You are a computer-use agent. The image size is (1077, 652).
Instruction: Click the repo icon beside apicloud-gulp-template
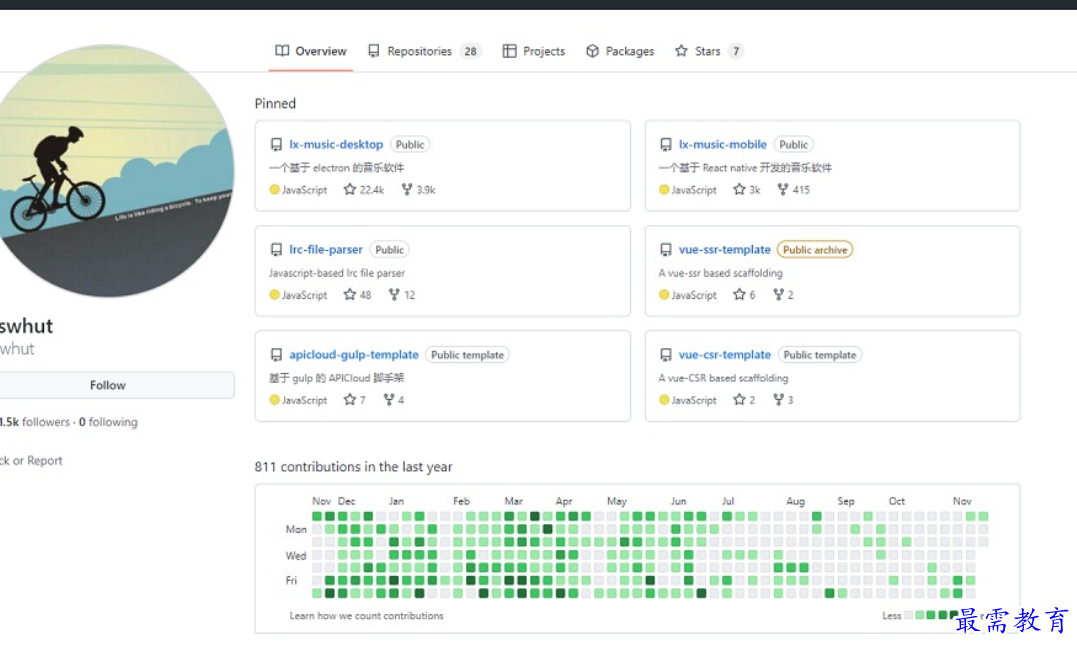(x=276, y=355)
